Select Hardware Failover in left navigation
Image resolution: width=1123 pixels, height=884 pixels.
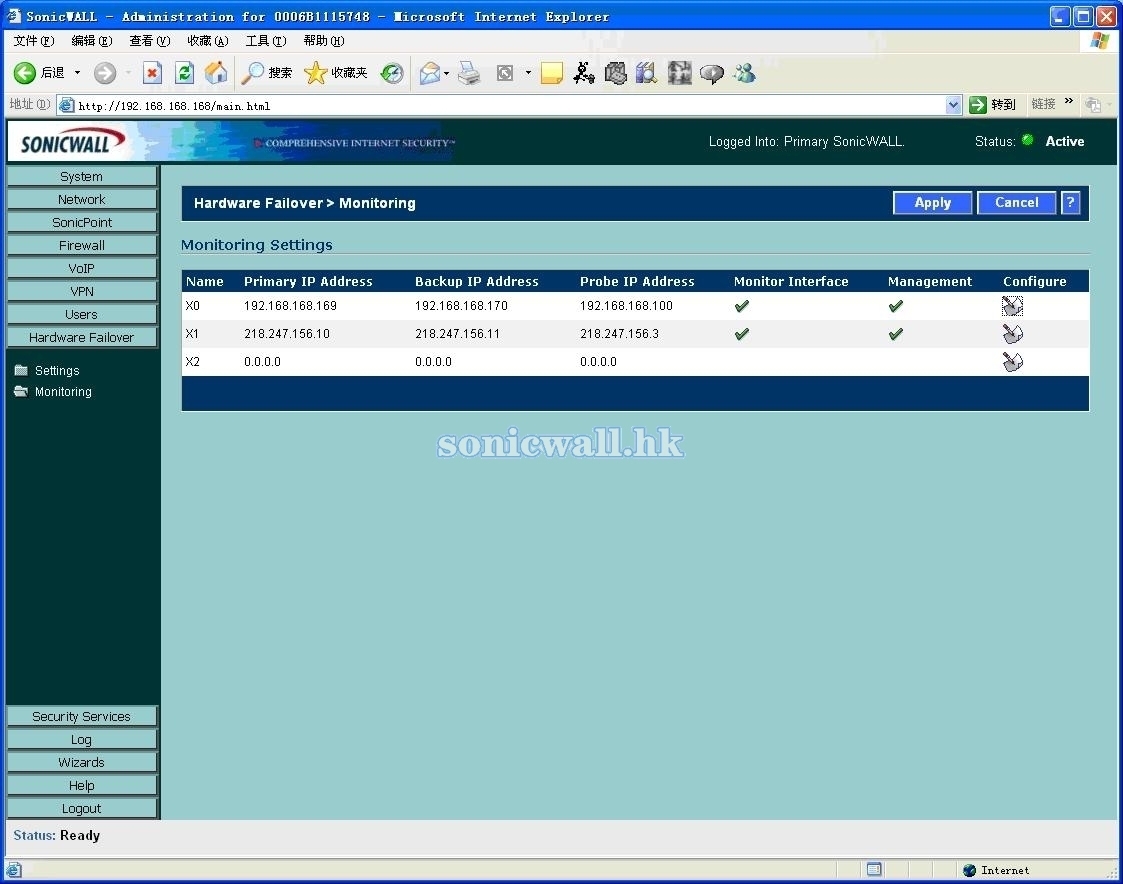pyautogui.click(x=82, y=337)
